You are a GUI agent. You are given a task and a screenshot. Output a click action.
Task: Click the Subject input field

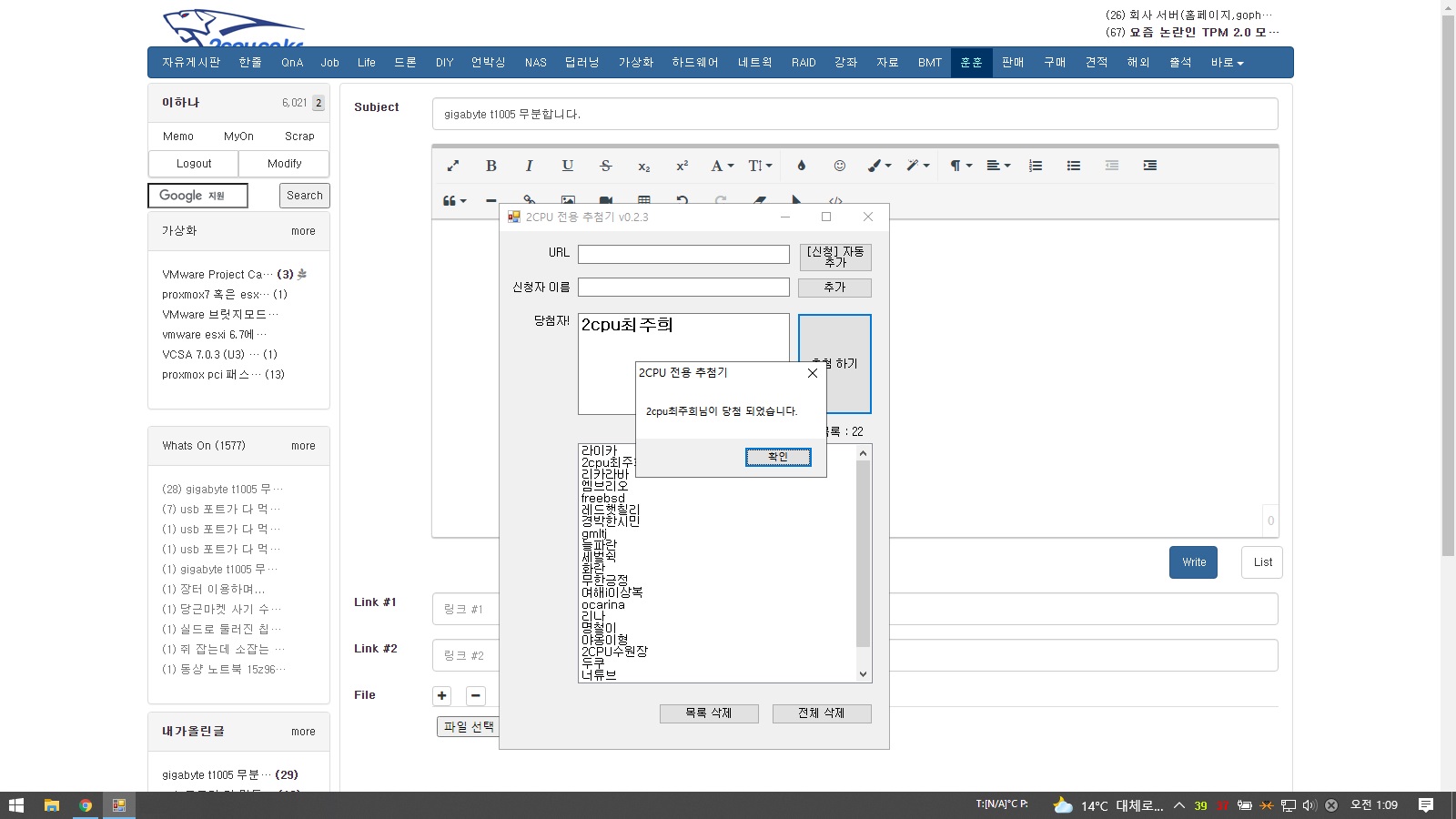click(x=854, y=115)
